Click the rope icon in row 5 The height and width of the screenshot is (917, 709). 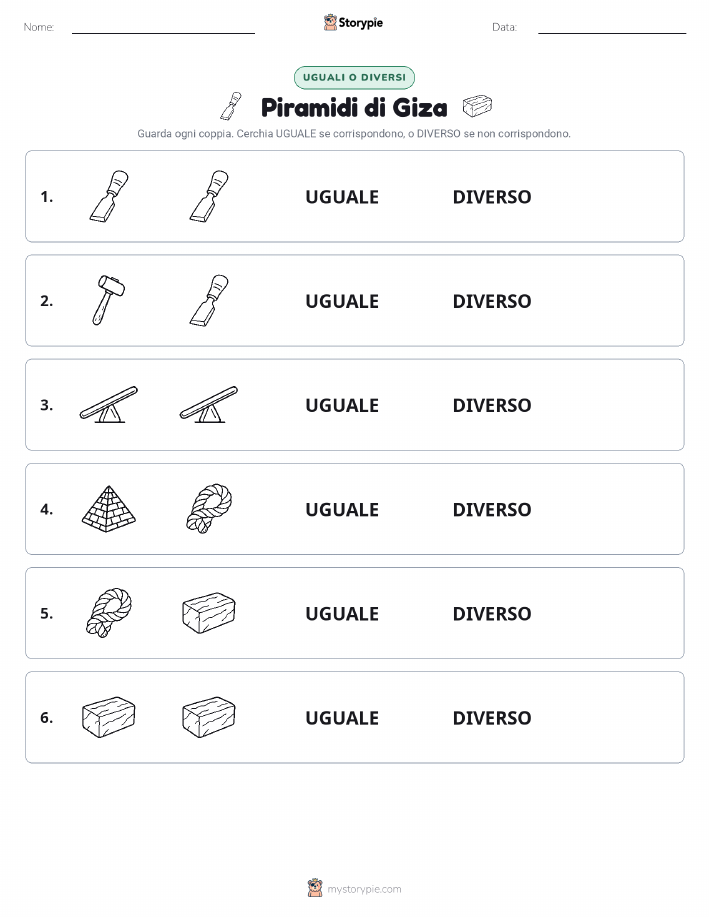pyautogui.click(x=109, y=613)
